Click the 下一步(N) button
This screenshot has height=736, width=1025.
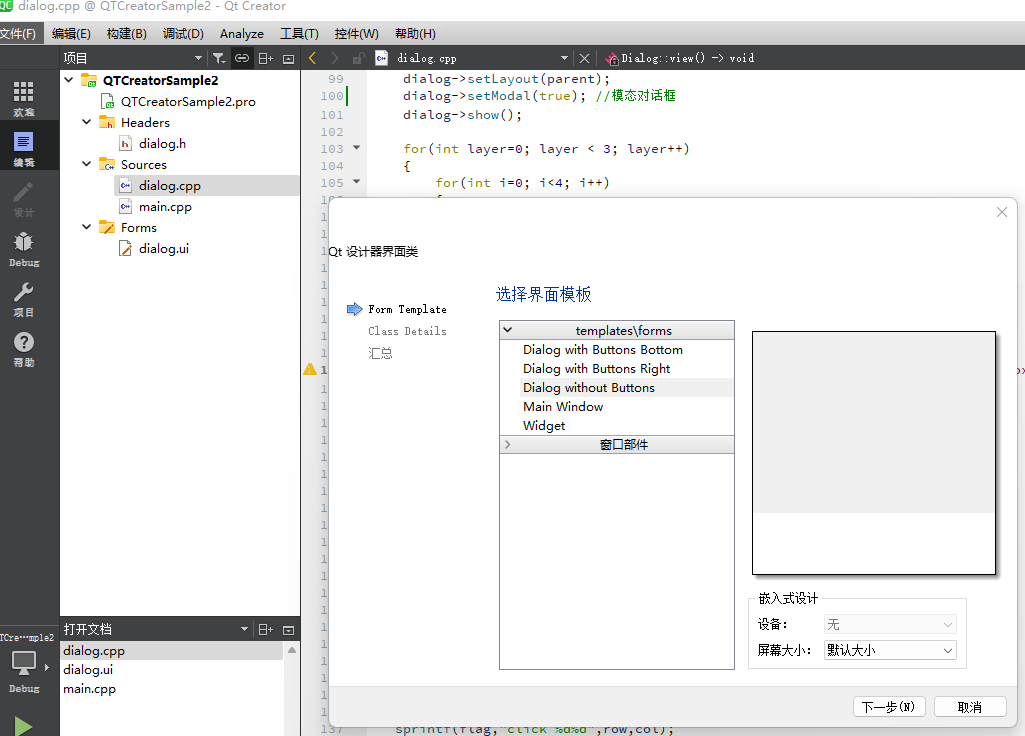click(889, 707)
